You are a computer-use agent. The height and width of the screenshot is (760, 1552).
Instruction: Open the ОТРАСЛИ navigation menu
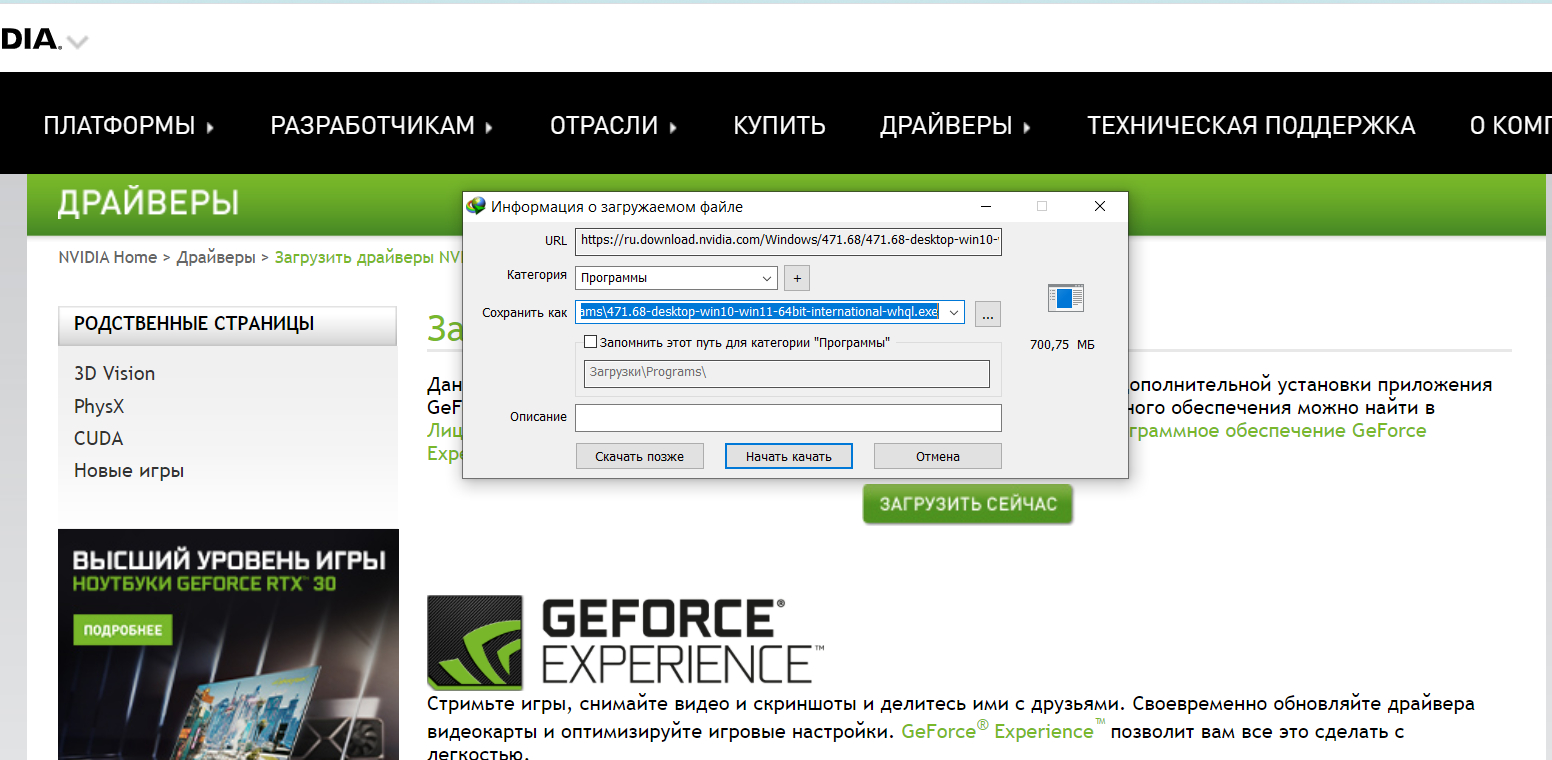(x=614, y=125)
